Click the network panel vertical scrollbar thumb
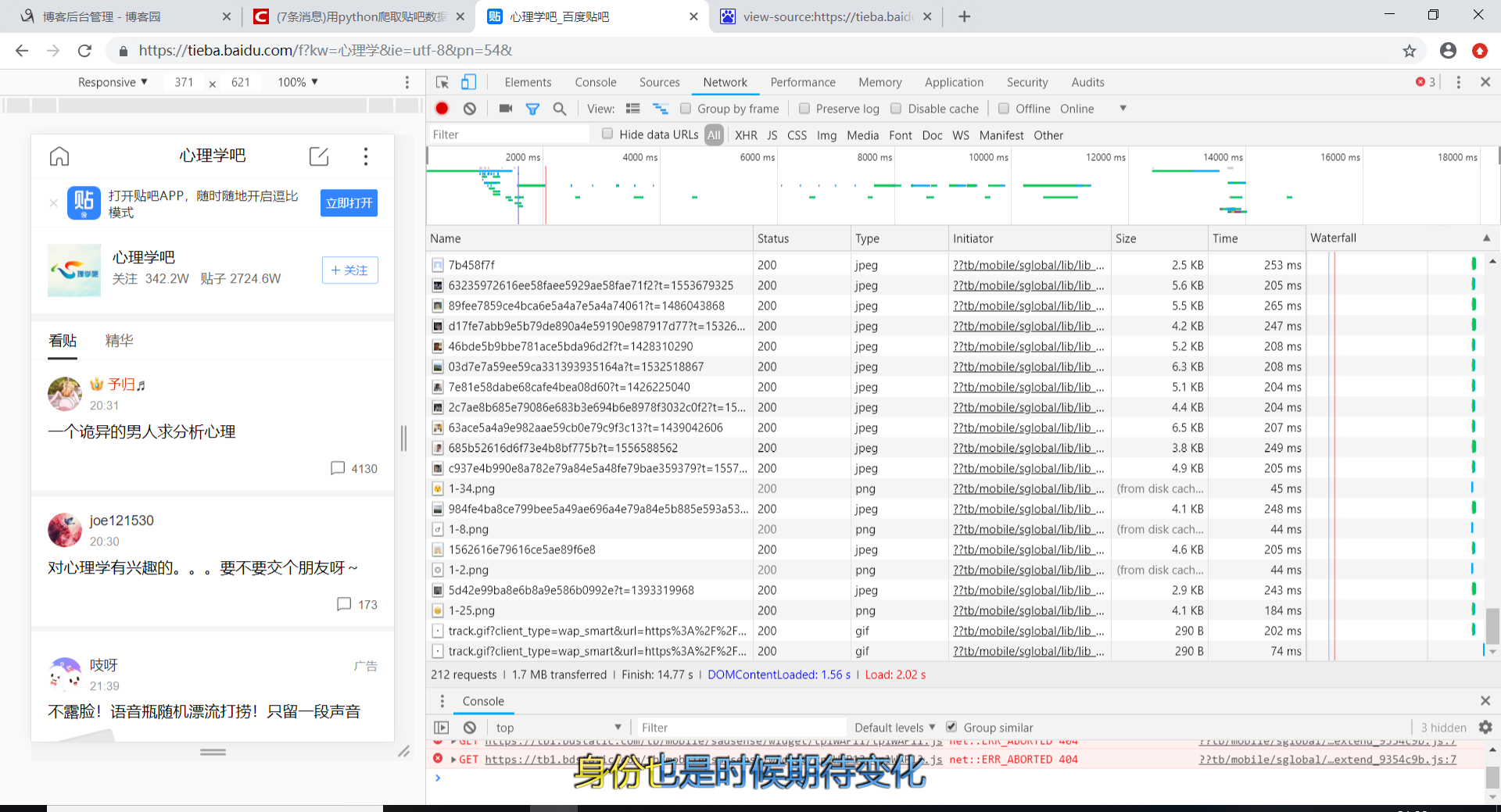Screen dimensions: 1501x812 coord(1492,625)
